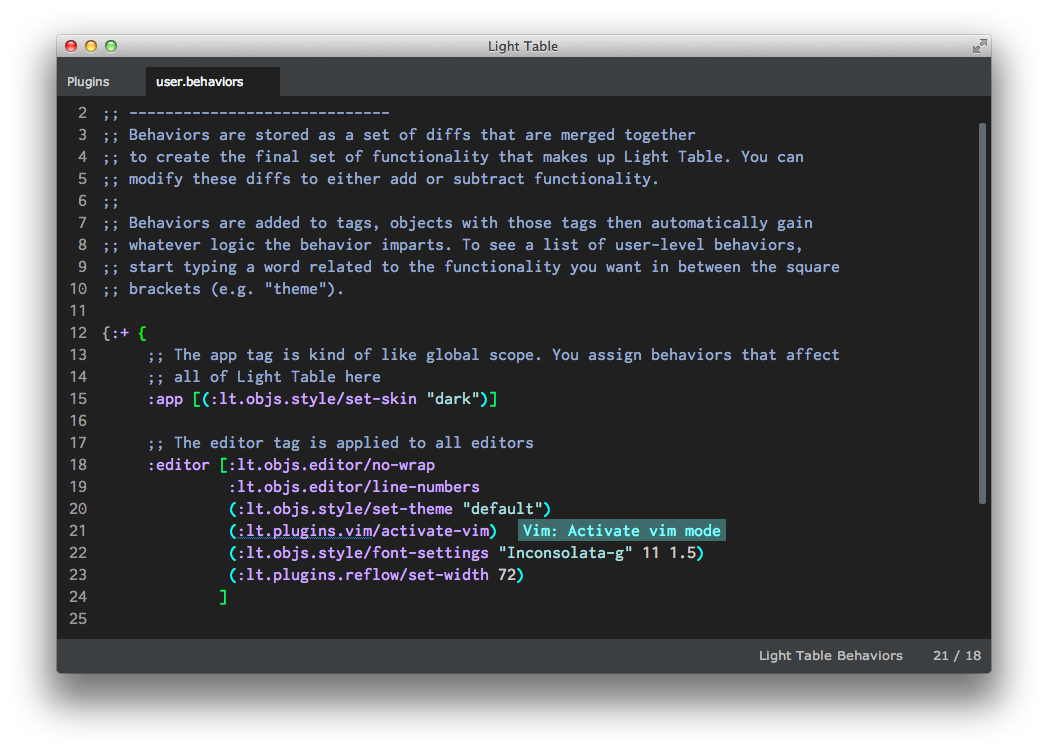
Task: Place cursor in the "dark" skin string
Action: point(456,399)
